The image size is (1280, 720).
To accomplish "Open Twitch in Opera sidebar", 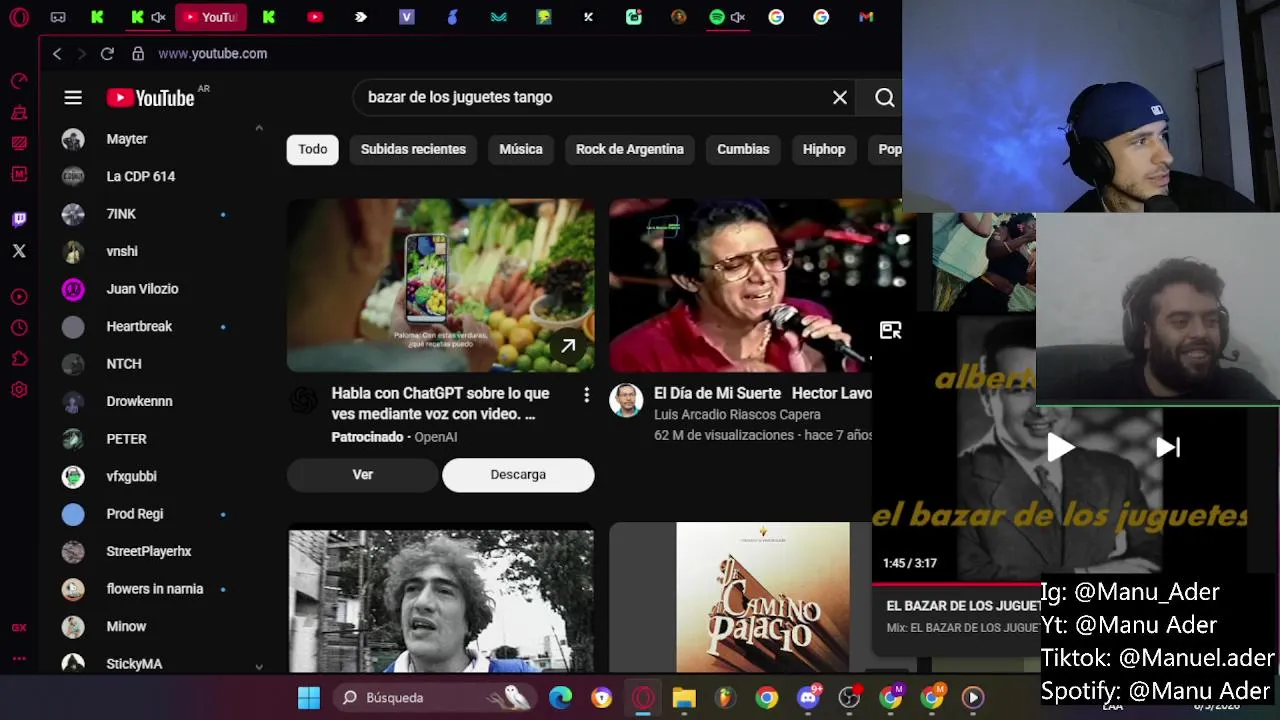I will (x=19, y=219).
